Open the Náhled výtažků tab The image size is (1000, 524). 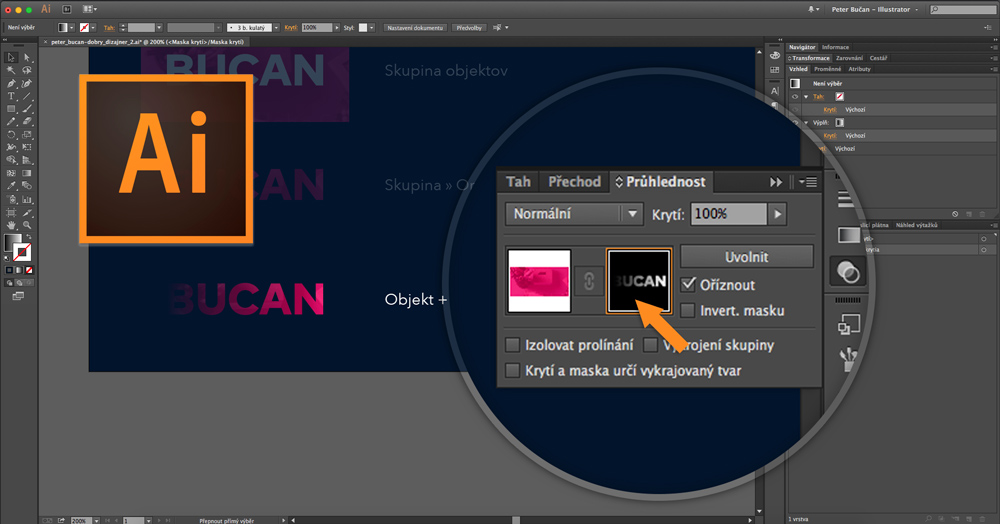916,225
